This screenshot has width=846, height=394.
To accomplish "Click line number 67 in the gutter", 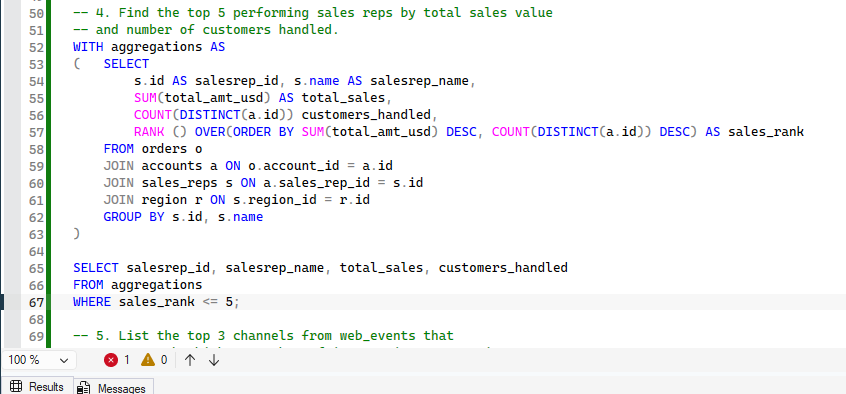I will pyautogui.click(x=36, y=302).
